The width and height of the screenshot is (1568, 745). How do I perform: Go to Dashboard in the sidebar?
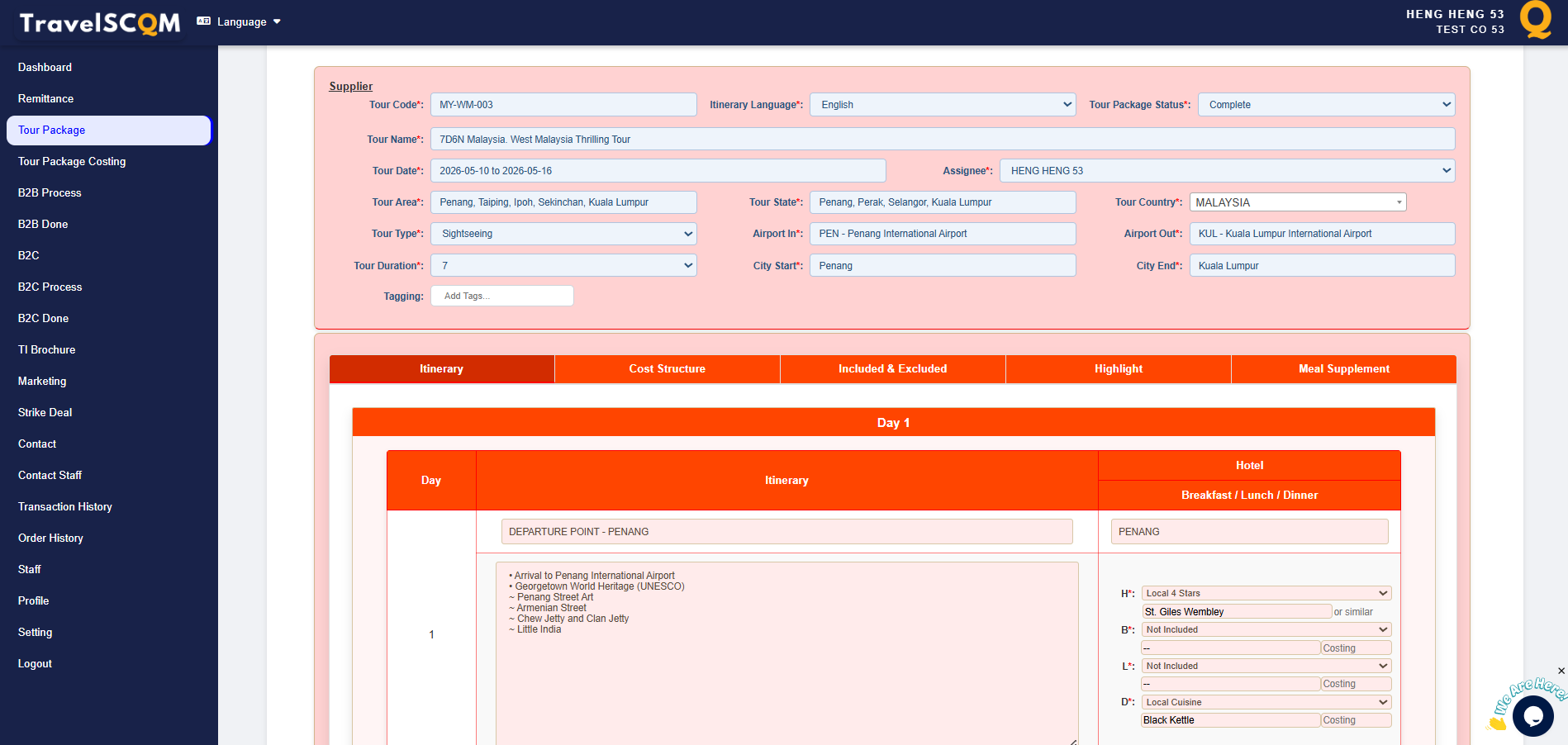click(45, 68)
